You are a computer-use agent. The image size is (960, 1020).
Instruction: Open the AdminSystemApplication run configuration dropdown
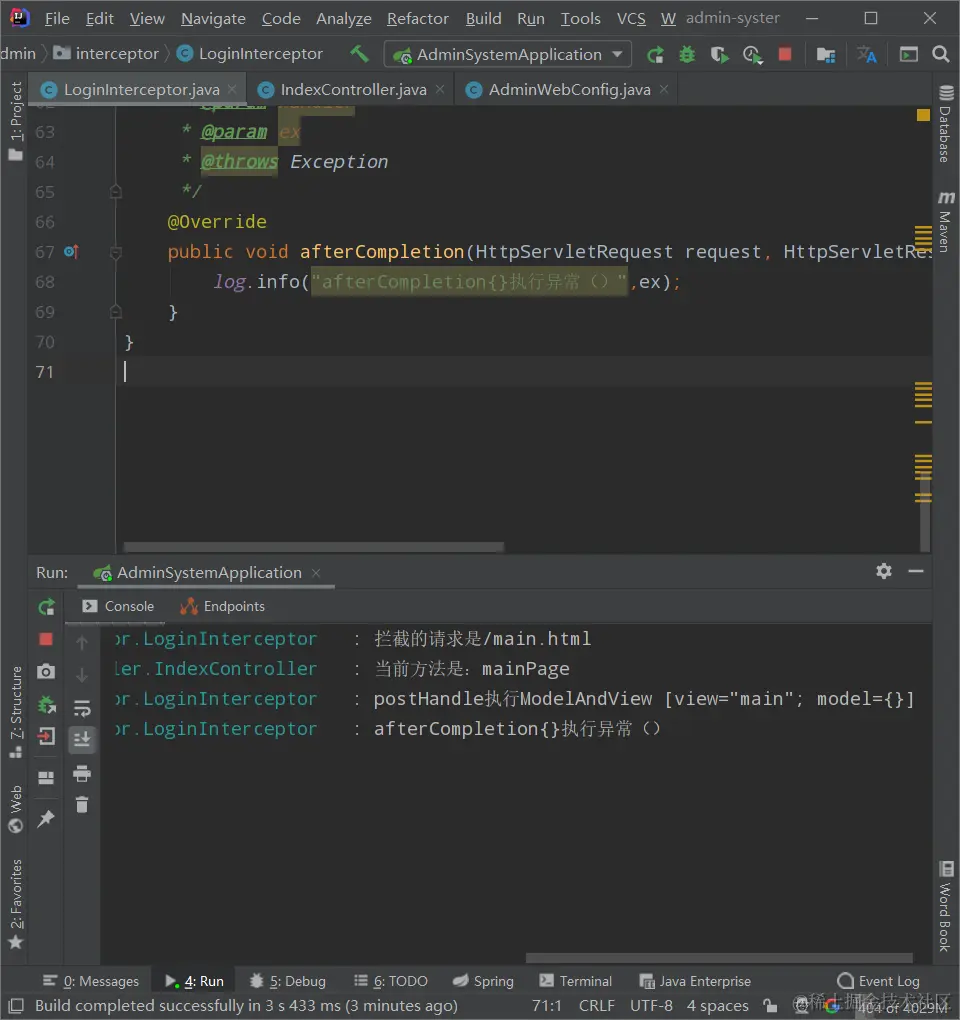508,55
